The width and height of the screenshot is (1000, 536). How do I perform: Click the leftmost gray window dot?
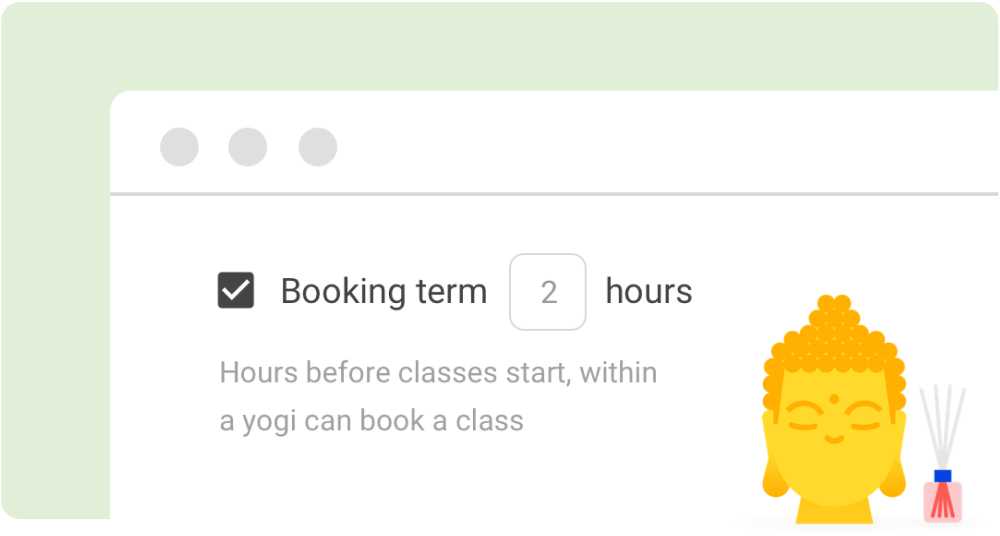point(179,147)
